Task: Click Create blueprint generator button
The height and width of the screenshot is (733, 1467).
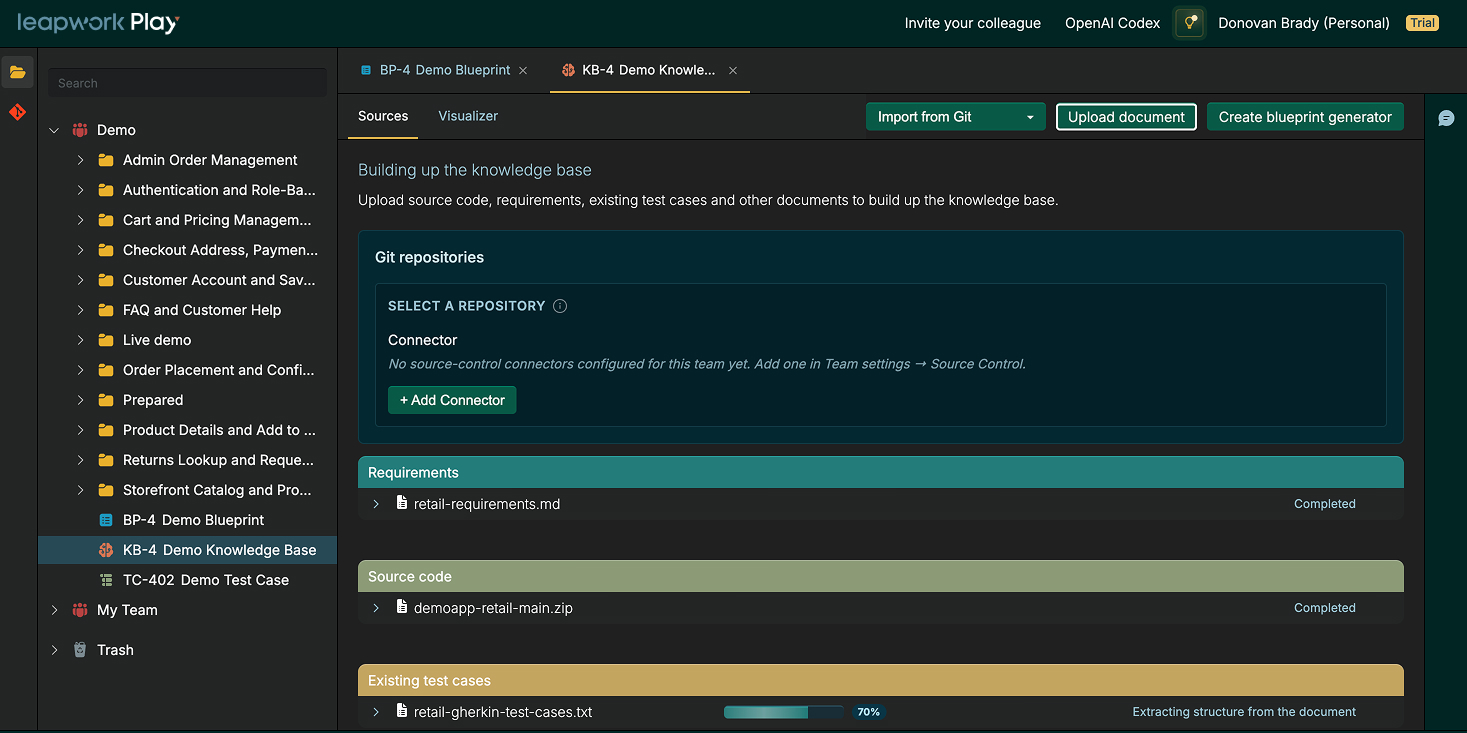Action: 1305,117
